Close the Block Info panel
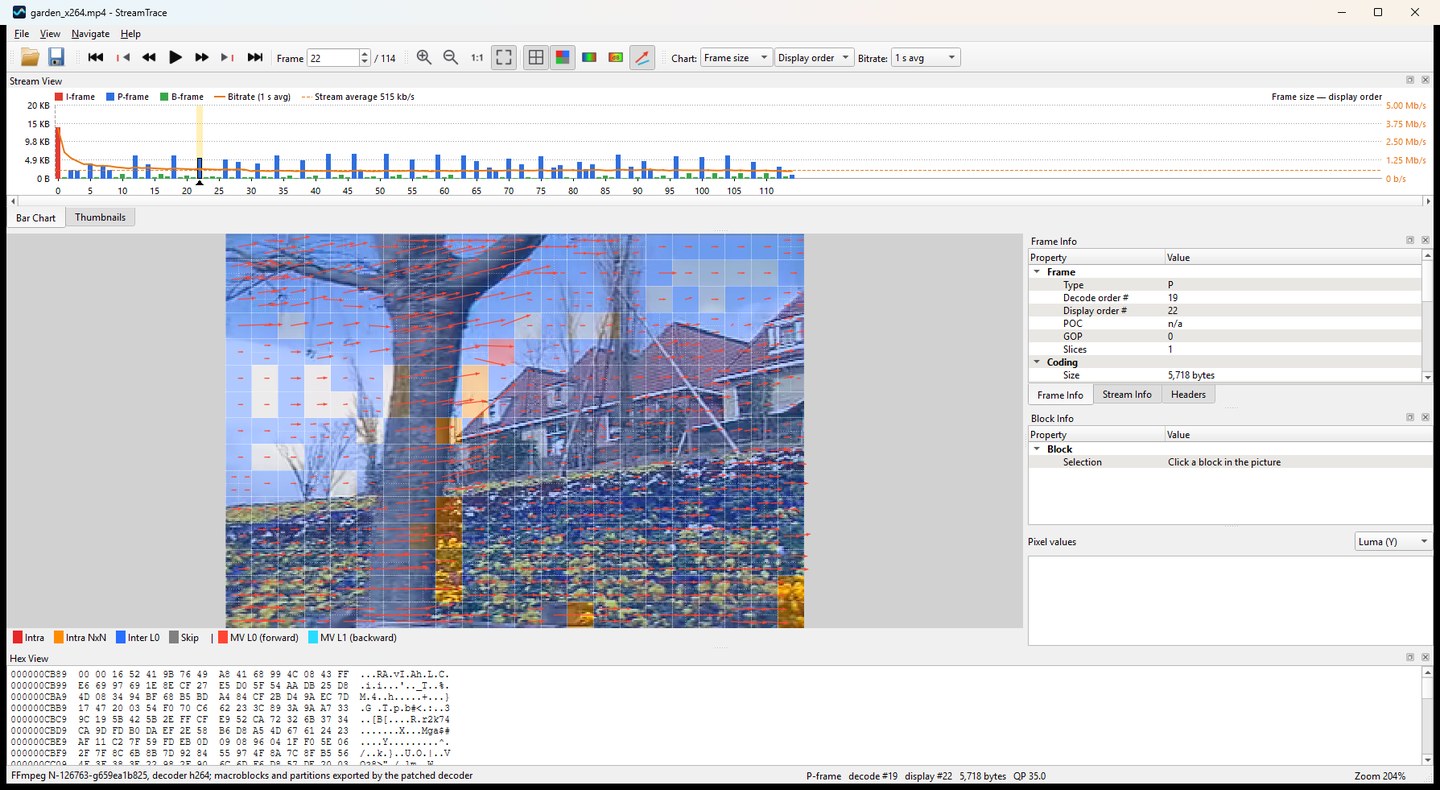This screenshot has height=790, width=1440. [1425, 417]
